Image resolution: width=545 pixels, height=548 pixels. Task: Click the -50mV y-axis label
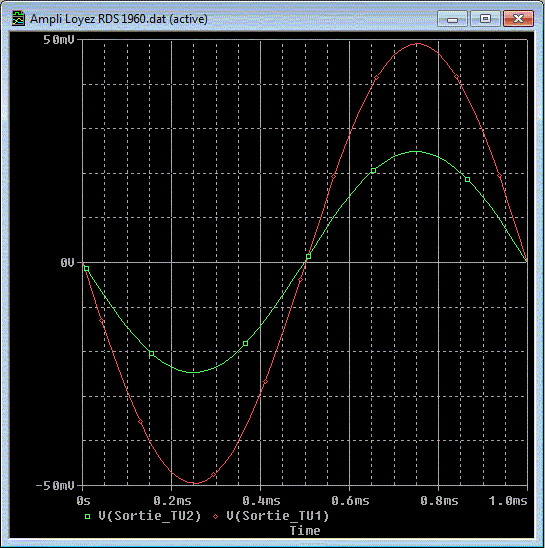click(55, 485)
